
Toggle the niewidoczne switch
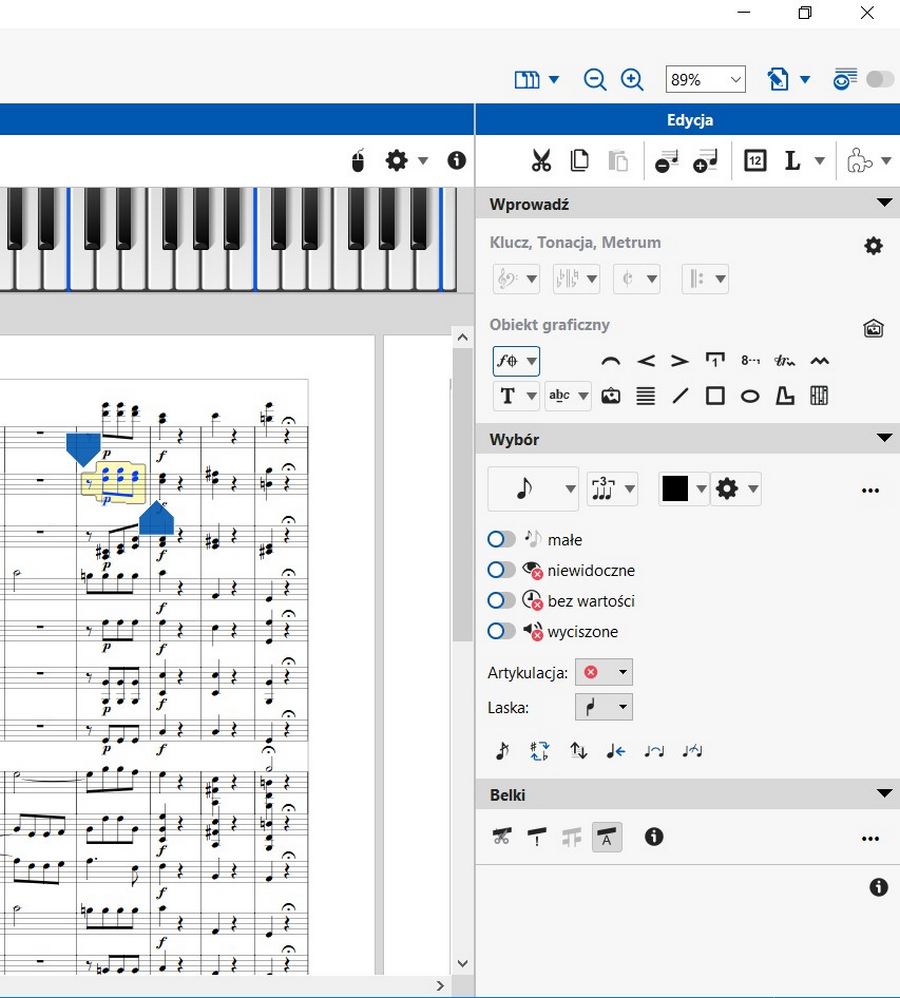tap(501, 570)
